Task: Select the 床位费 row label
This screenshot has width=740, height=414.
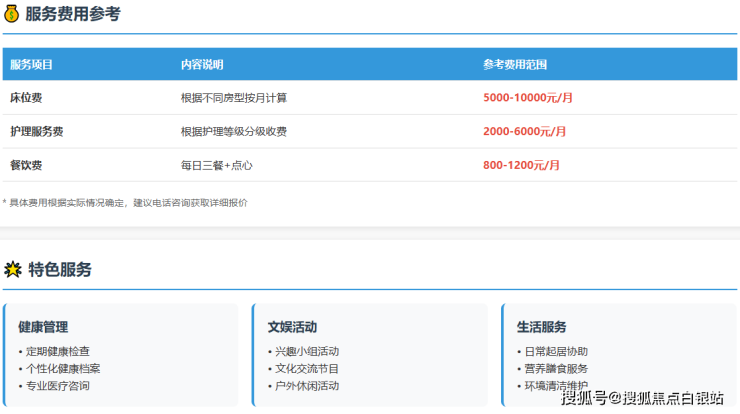Action: (x=26, y=98)
